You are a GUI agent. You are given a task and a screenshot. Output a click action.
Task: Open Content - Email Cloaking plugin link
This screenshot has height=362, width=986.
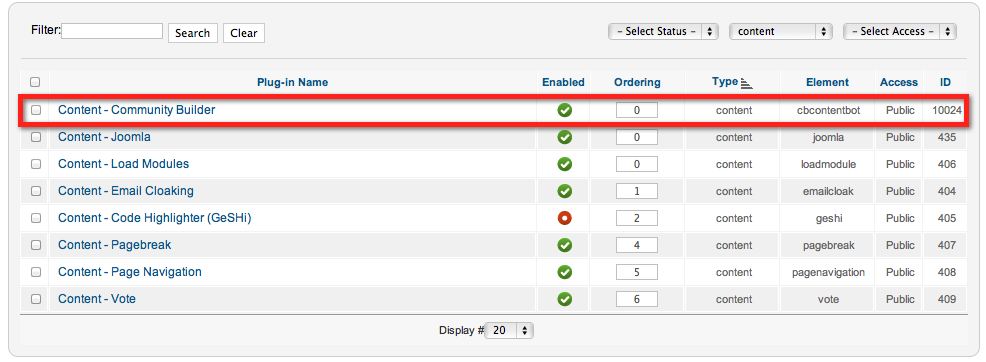[x=126, y=191]
